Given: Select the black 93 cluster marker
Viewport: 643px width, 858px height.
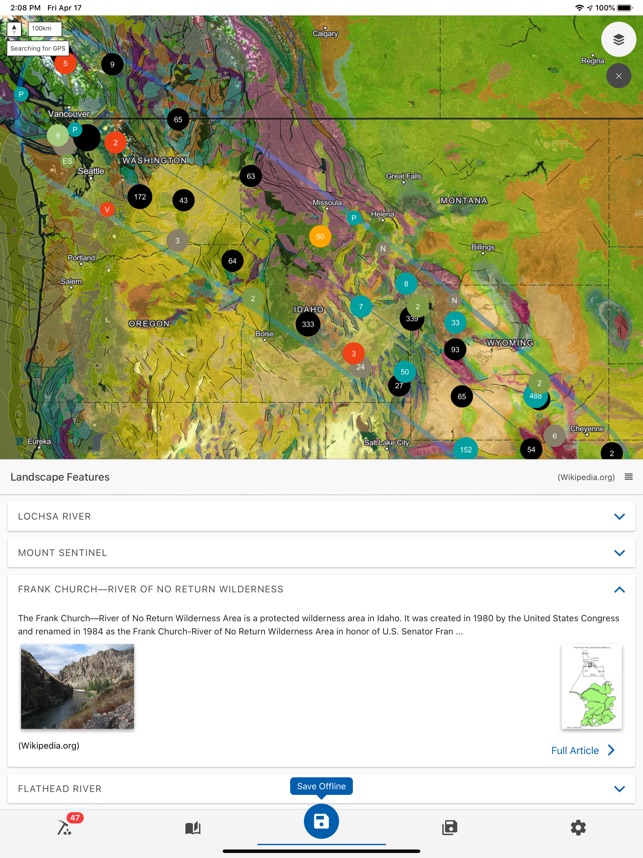Looking at the screenshot, I should [x=455, y=349].
